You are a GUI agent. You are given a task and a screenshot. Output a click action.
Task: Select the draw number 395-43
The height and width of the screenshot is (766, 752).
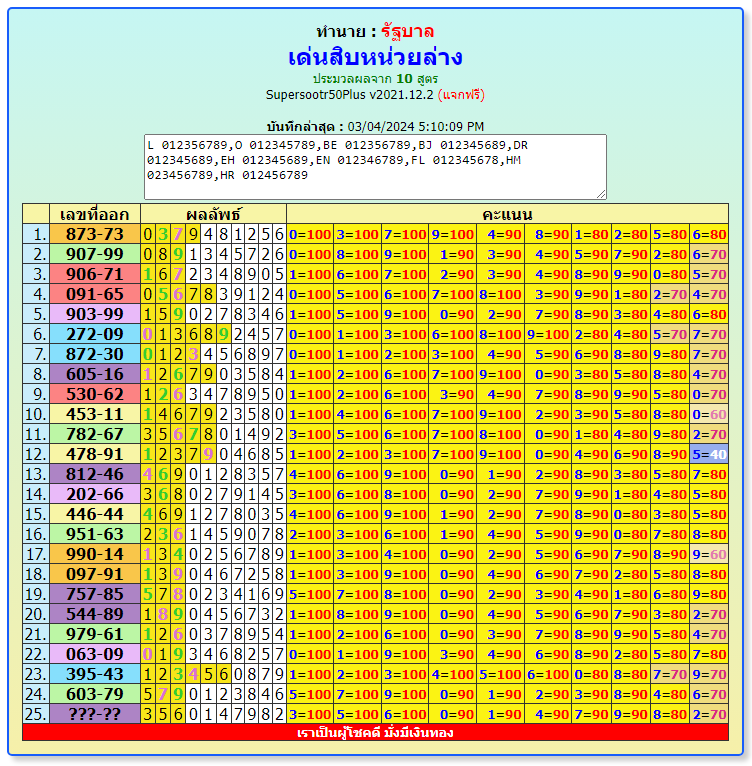[95, 675]
